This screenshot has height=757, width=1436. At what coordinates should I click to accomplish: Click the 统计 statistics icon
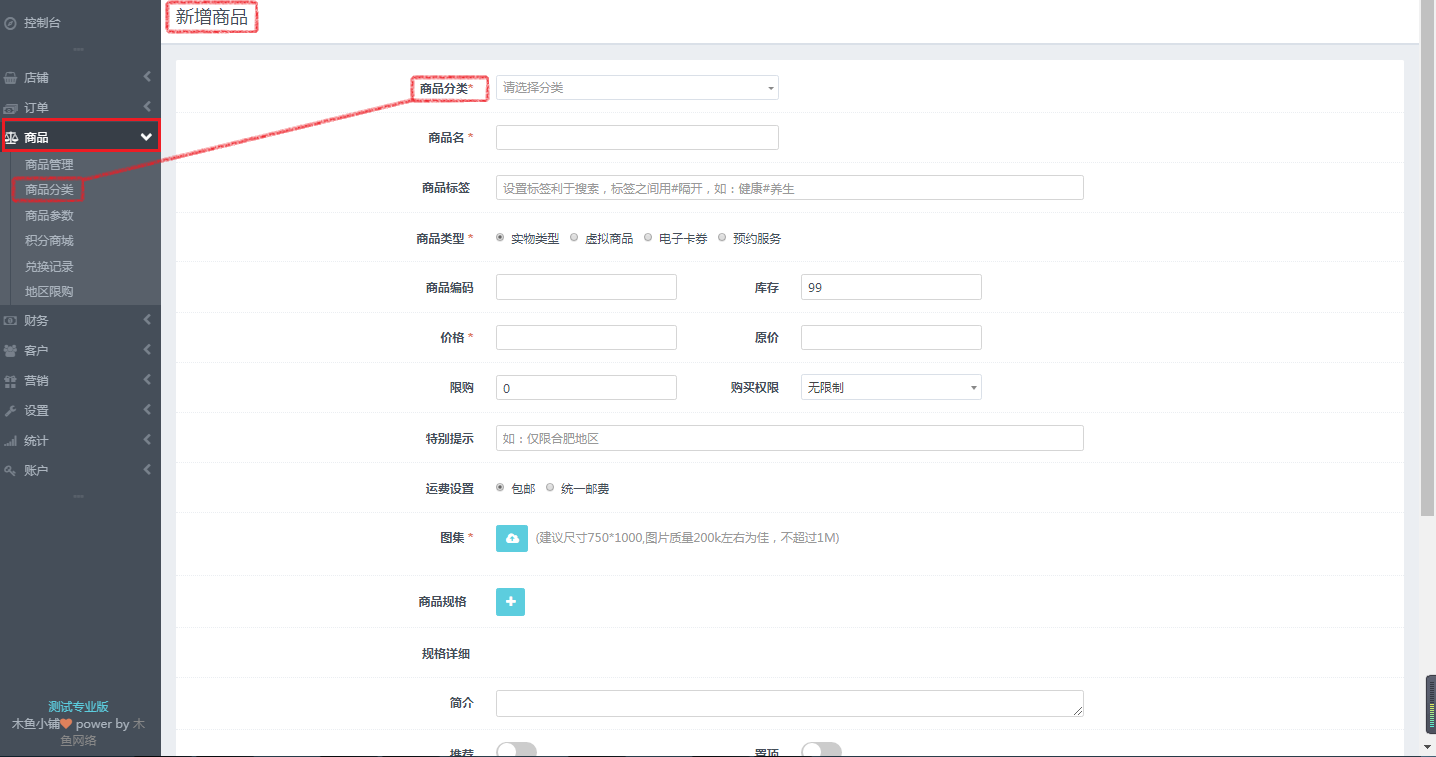click(12, 440)
